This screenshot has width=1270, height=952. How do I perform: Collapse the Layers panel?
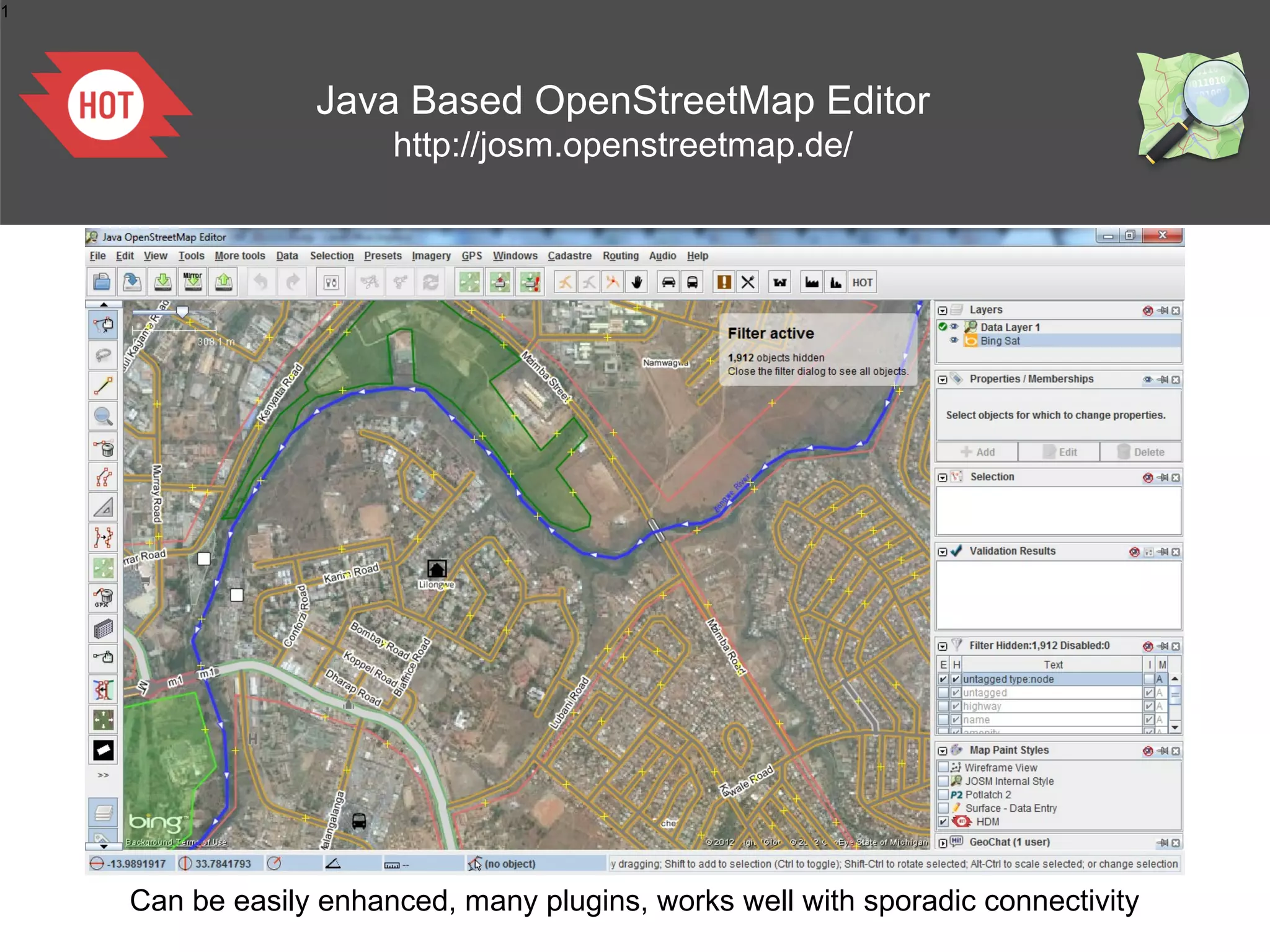943,310
